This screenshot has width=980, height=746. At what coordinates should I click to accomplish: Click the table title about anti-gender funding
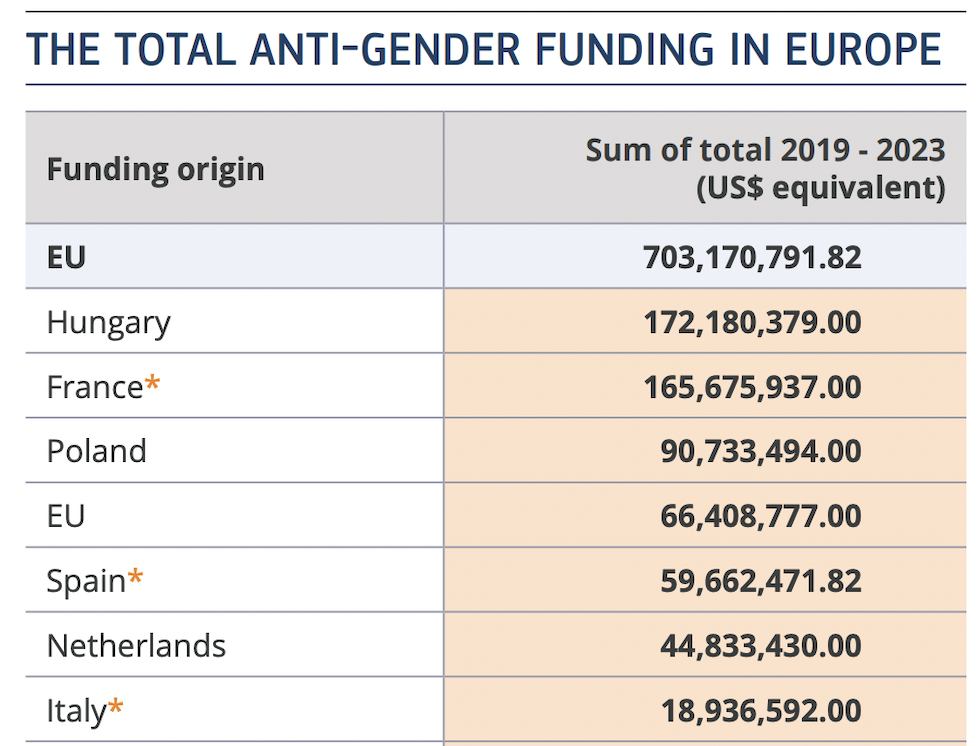484,50
